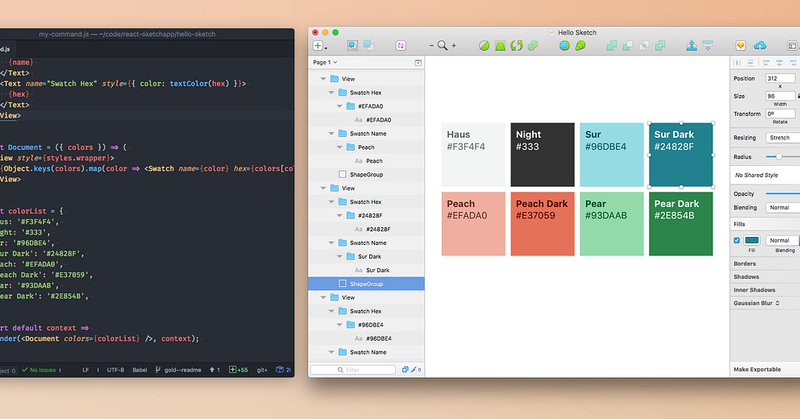Select the highlighted ShapeGroup layer
This screenshot has height=419, width=800.
tap(366, 284)
